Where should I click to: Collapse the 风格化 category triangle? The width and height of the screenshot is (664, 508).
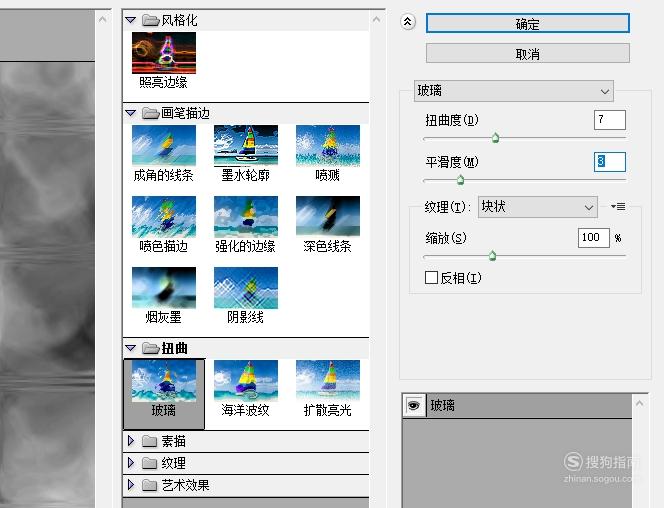pos(130,20)
